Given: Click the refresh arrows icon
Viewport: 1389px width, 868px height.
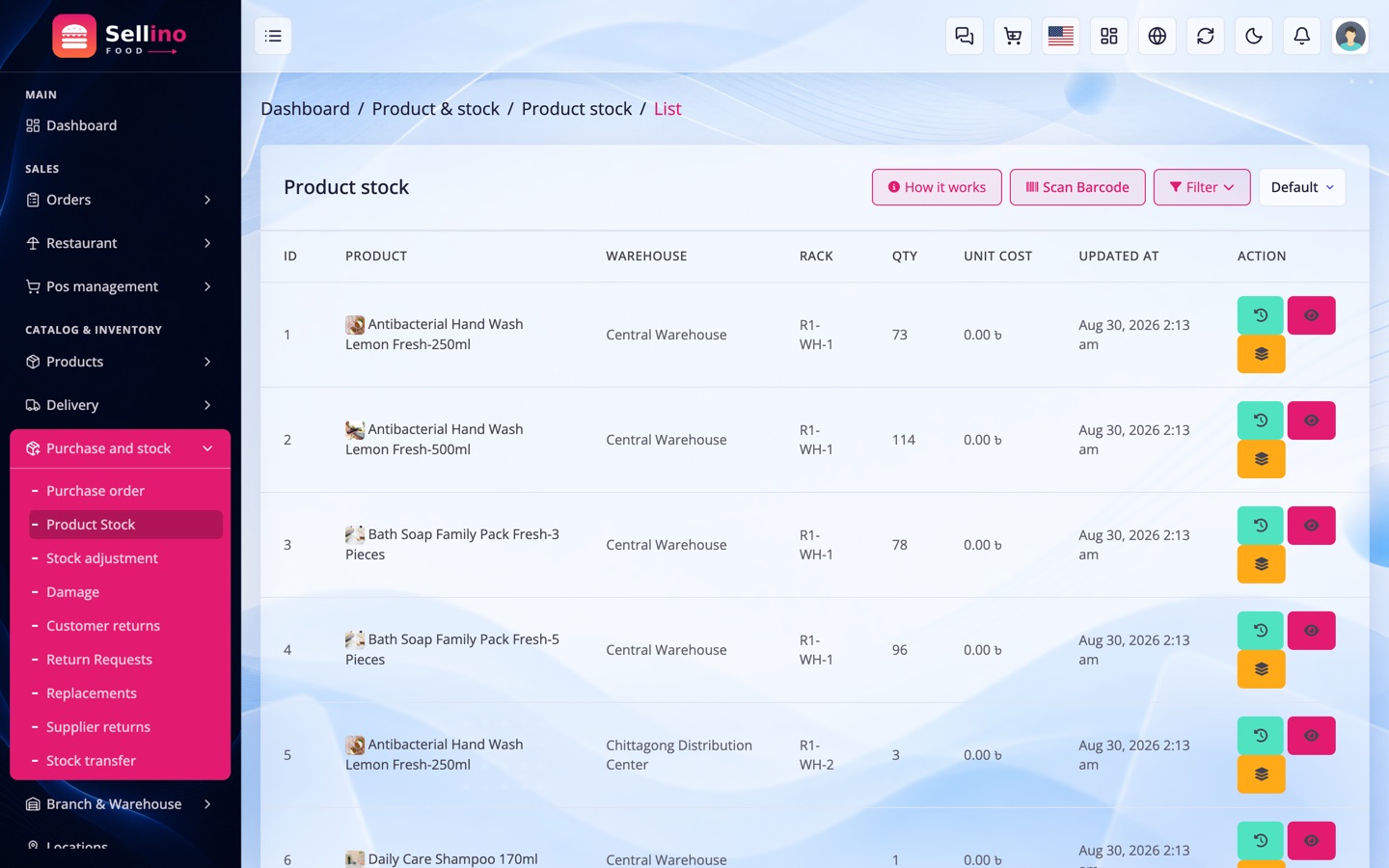Looking at the screenshot, I should 1206,36.
